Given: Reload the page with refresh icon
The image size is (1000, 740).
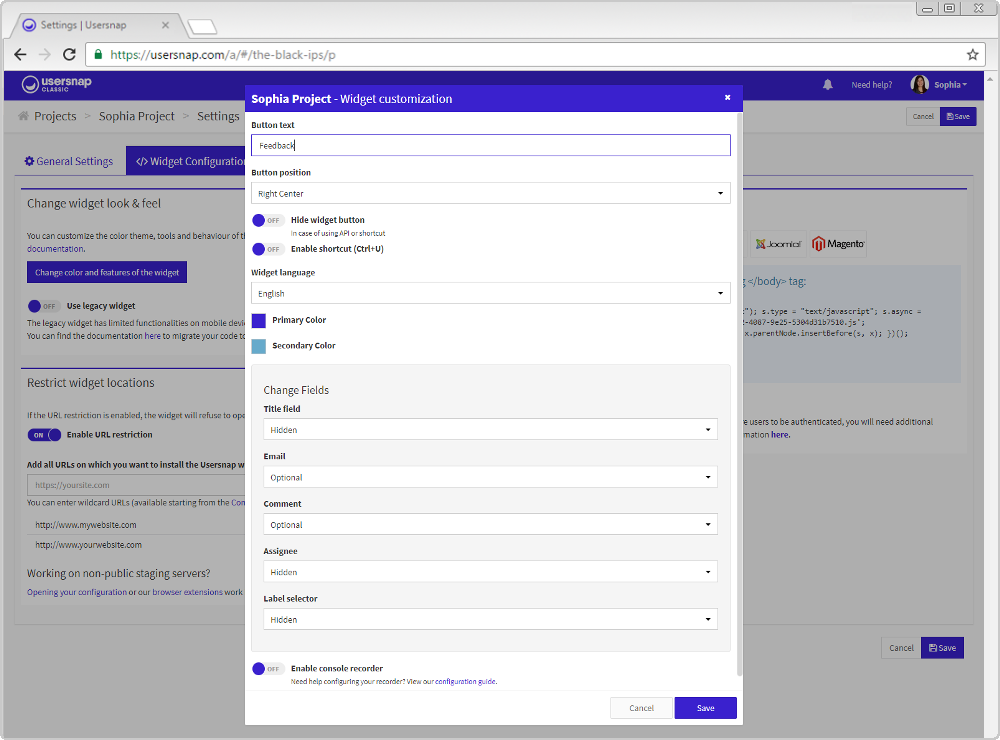Looking at the screenshot, I should (70, 55).
